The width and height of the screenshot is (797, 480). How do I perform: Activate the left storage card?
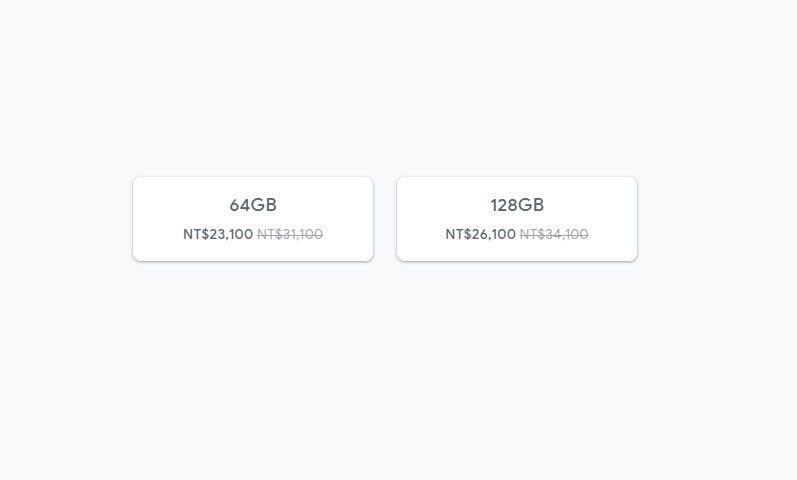[253, 219]
